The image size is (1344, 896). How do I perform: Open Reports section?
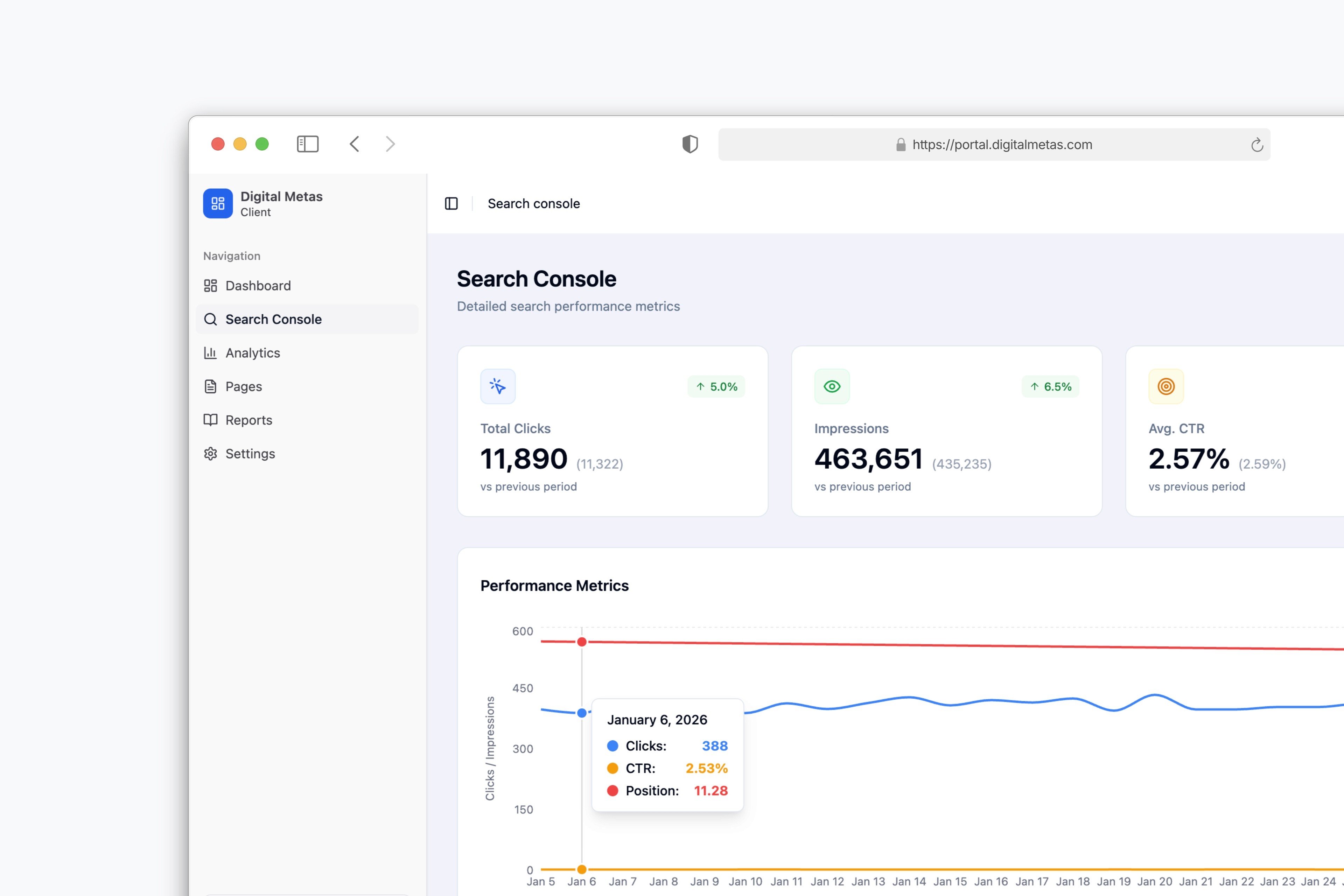(248, 420)
